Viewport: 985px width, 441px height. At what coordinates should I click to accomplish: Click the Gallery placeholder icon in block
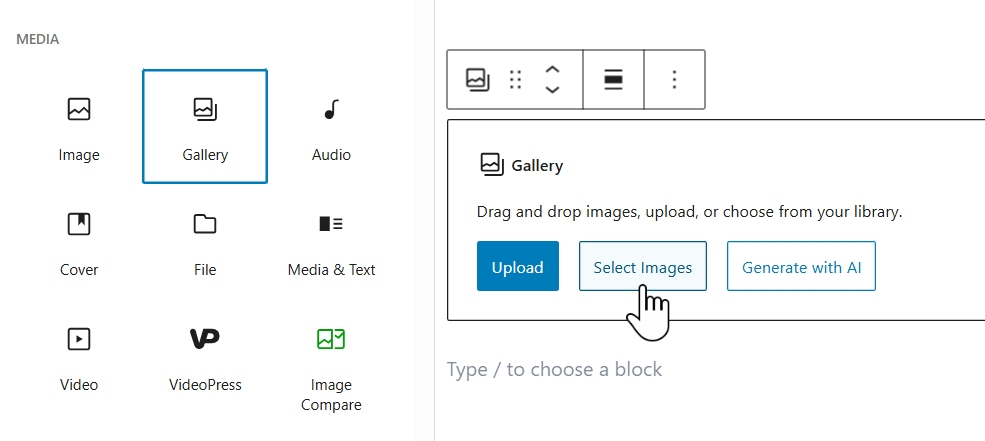(x=491, y=165)
